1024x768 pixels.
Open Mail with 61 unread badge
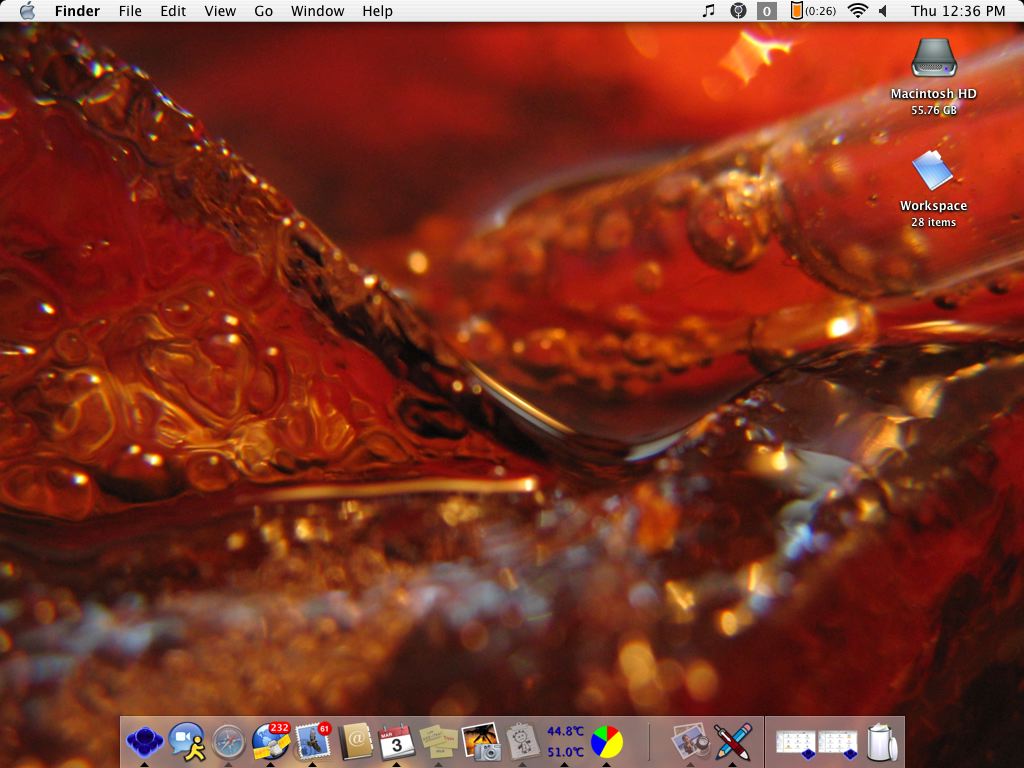[x=312, y=741]
